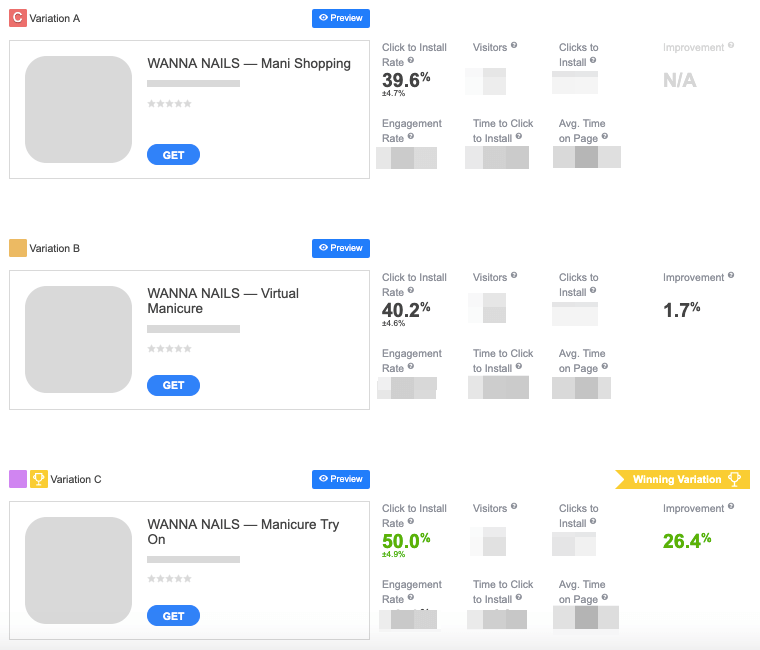This screenshot has width=760, height=650.
Task: Click star rating in Manicure Try On card
Action: 169,578
